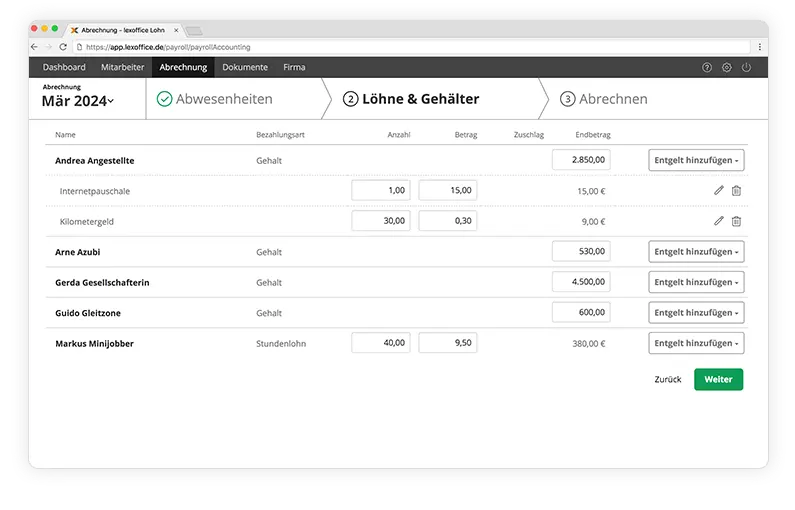Open the Dokumente menu
The height and width of the screenshot is (510, 795).
tap(245, 67)
